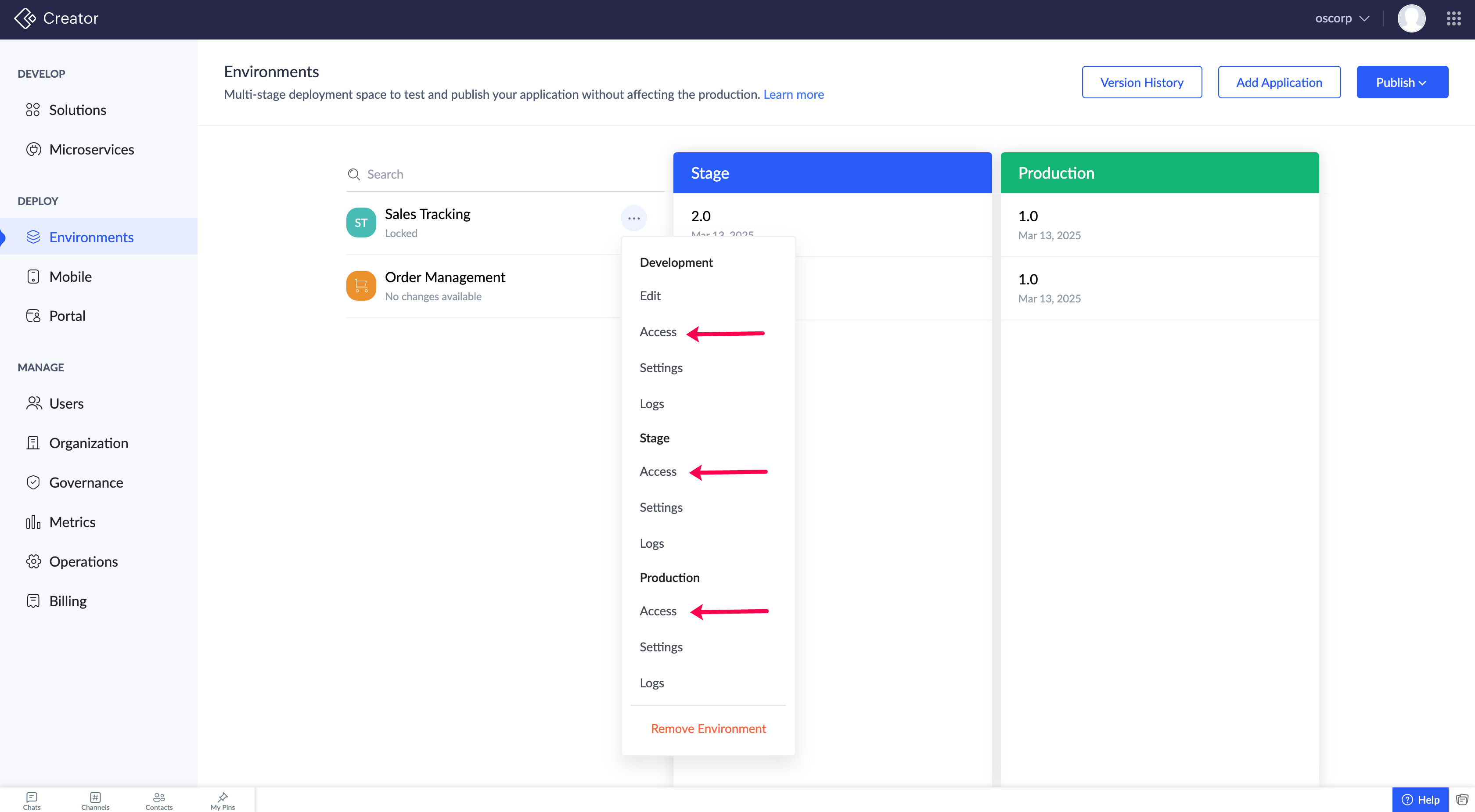
Task: Select Edit under Development in the menu
Action: [650, 295]
